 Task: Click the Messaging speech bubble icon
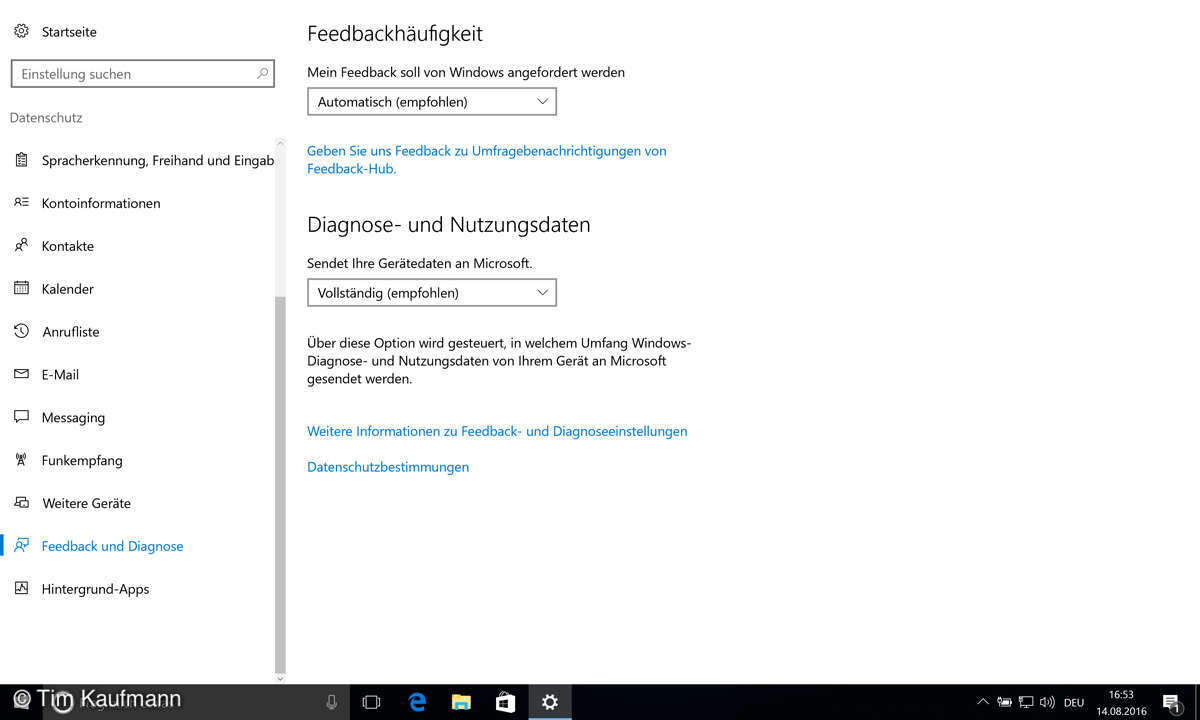[21, 417]
